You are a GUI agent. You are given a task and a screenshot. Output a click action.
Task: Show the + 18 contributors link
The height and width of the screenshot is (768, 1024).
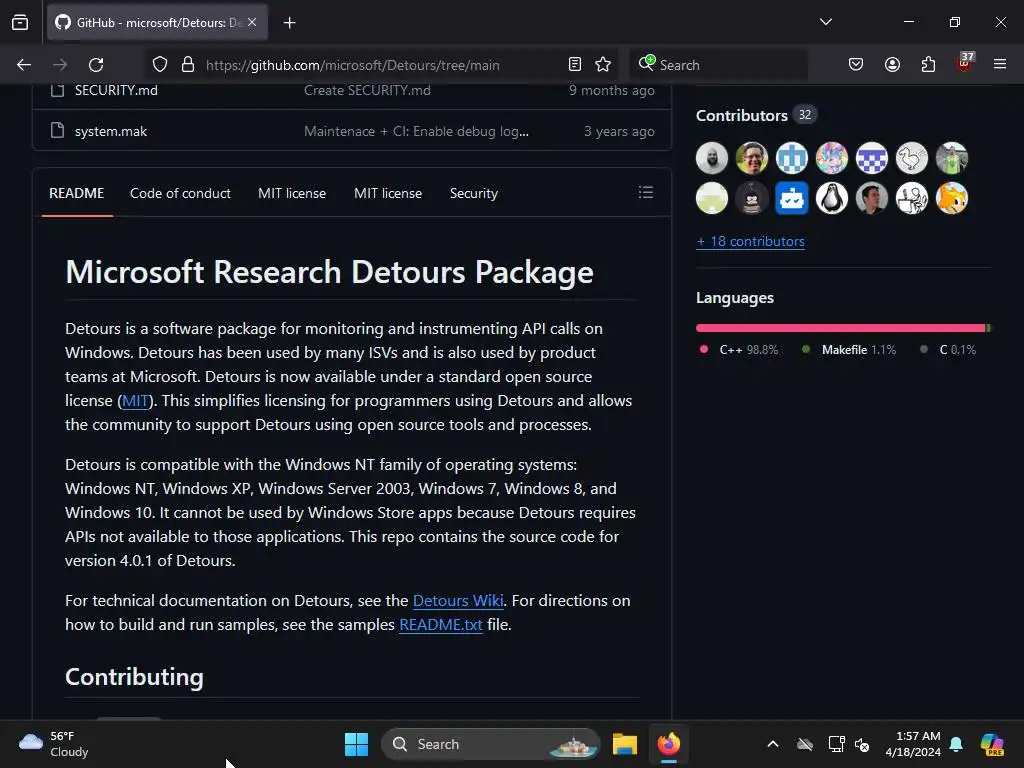pos(750,241)
